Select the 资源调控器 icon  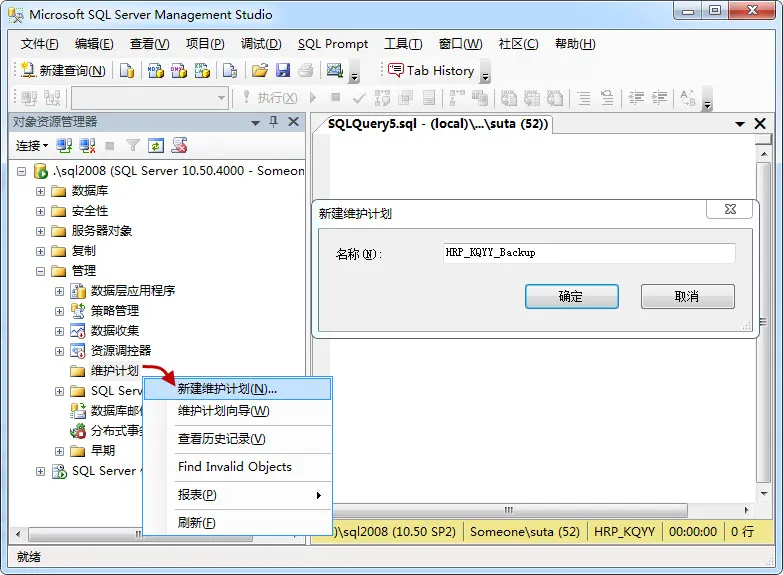click(77, 351)
